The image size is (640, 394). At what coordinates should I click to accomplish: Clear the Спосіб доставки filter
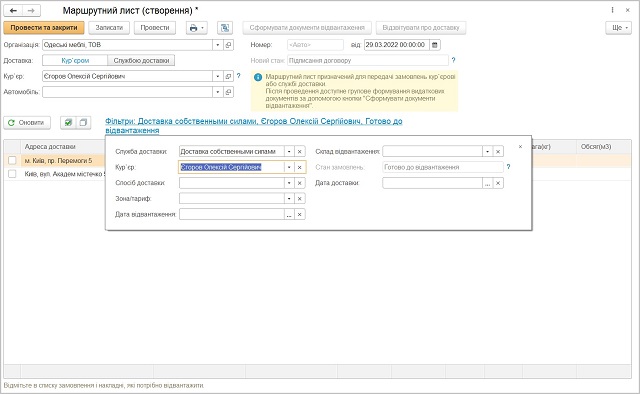tap(300, 183)
